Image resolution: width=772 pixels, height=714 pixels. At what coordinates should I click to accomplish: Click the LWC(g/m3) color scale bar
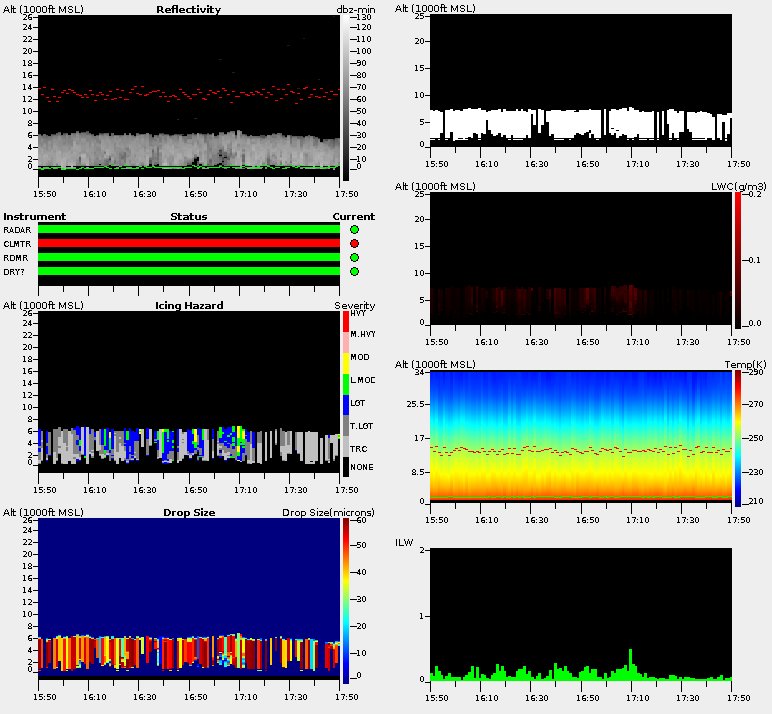point(739,259)
